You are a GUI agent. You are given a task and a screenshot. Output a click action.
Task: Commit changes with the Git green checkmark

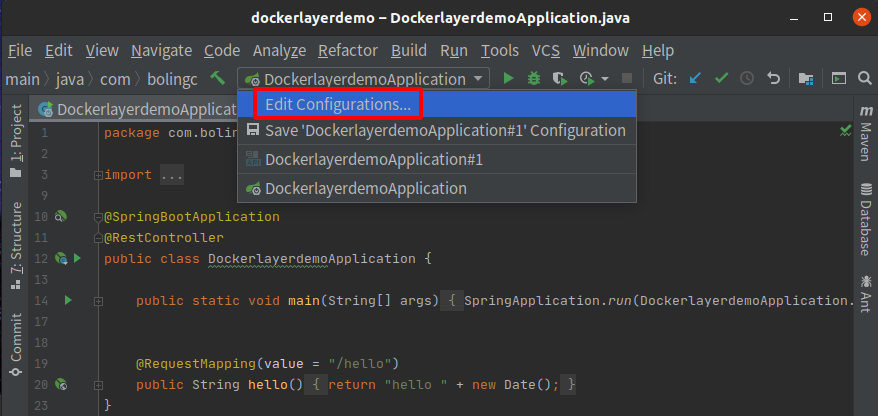pos(721,79)
